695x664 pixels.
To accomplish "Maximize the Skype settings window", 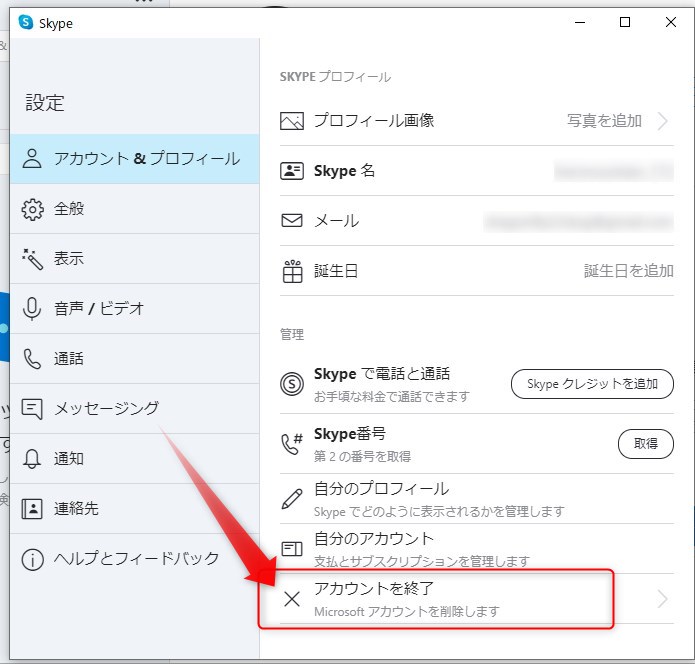I will [x=625, y=22].
